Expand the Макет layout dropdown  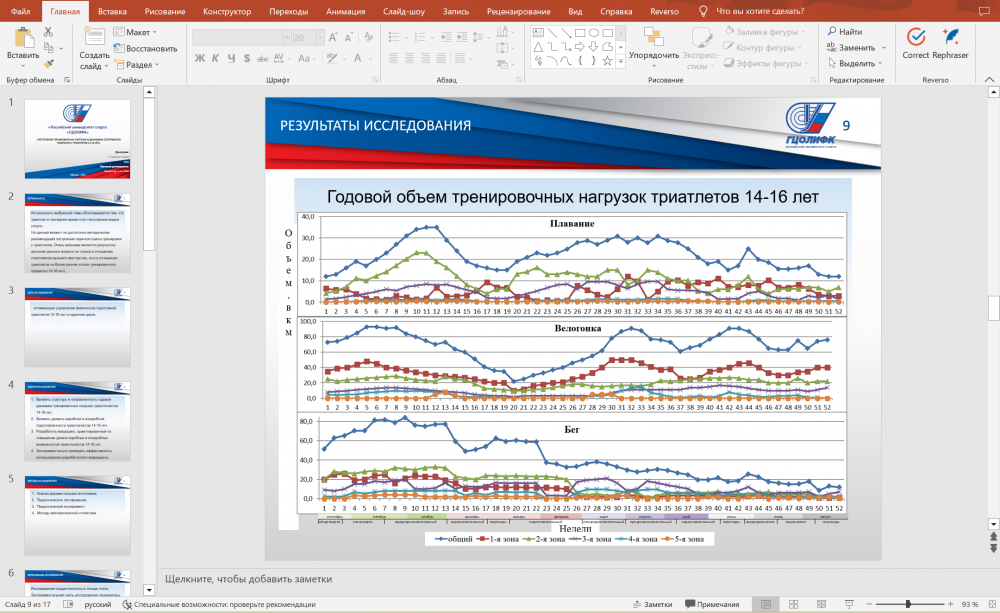point(138,32)
